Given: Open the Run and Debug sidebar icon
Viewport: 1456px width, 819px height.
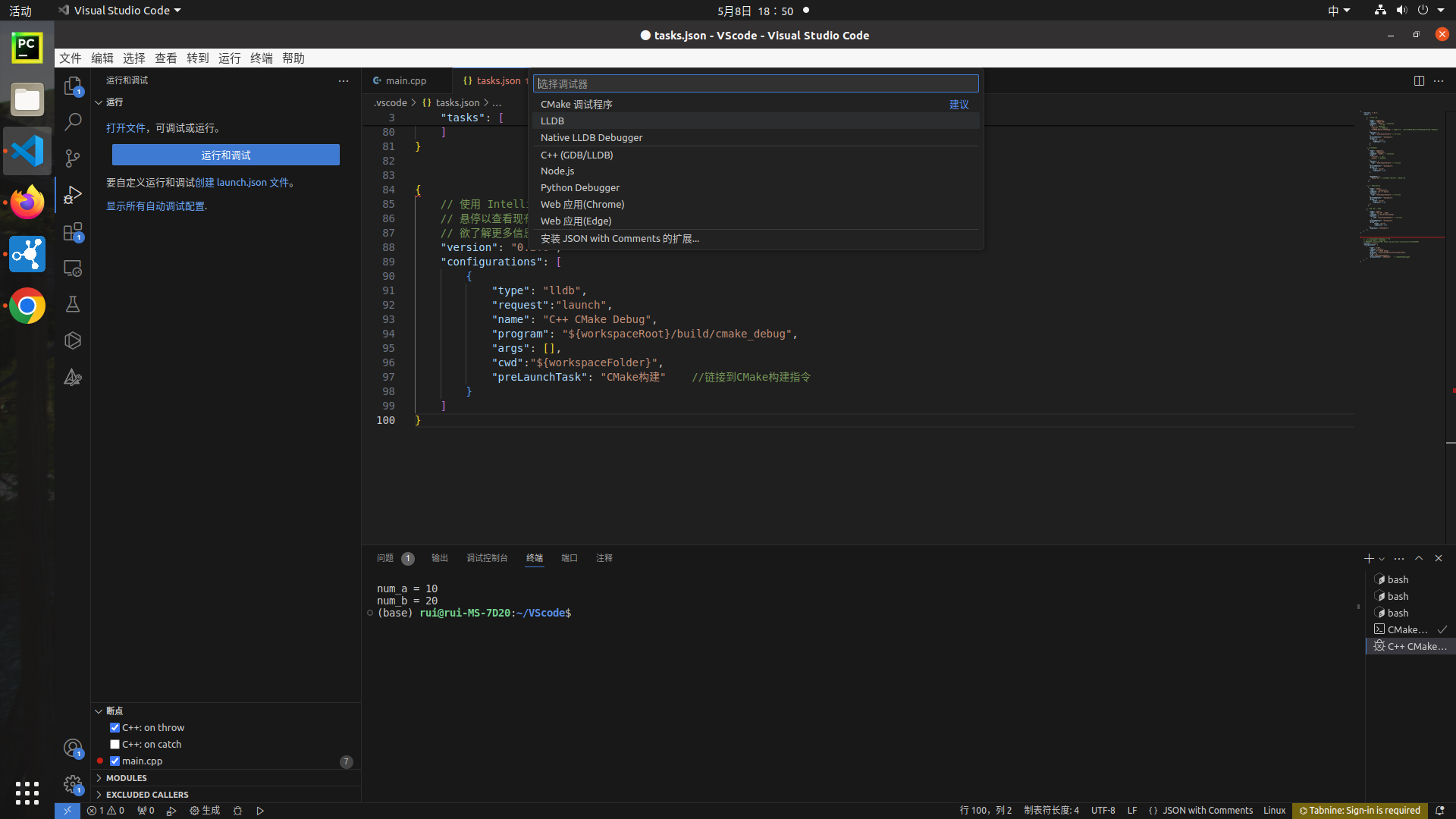Looking at the screenshot, I should pos(72,195).
